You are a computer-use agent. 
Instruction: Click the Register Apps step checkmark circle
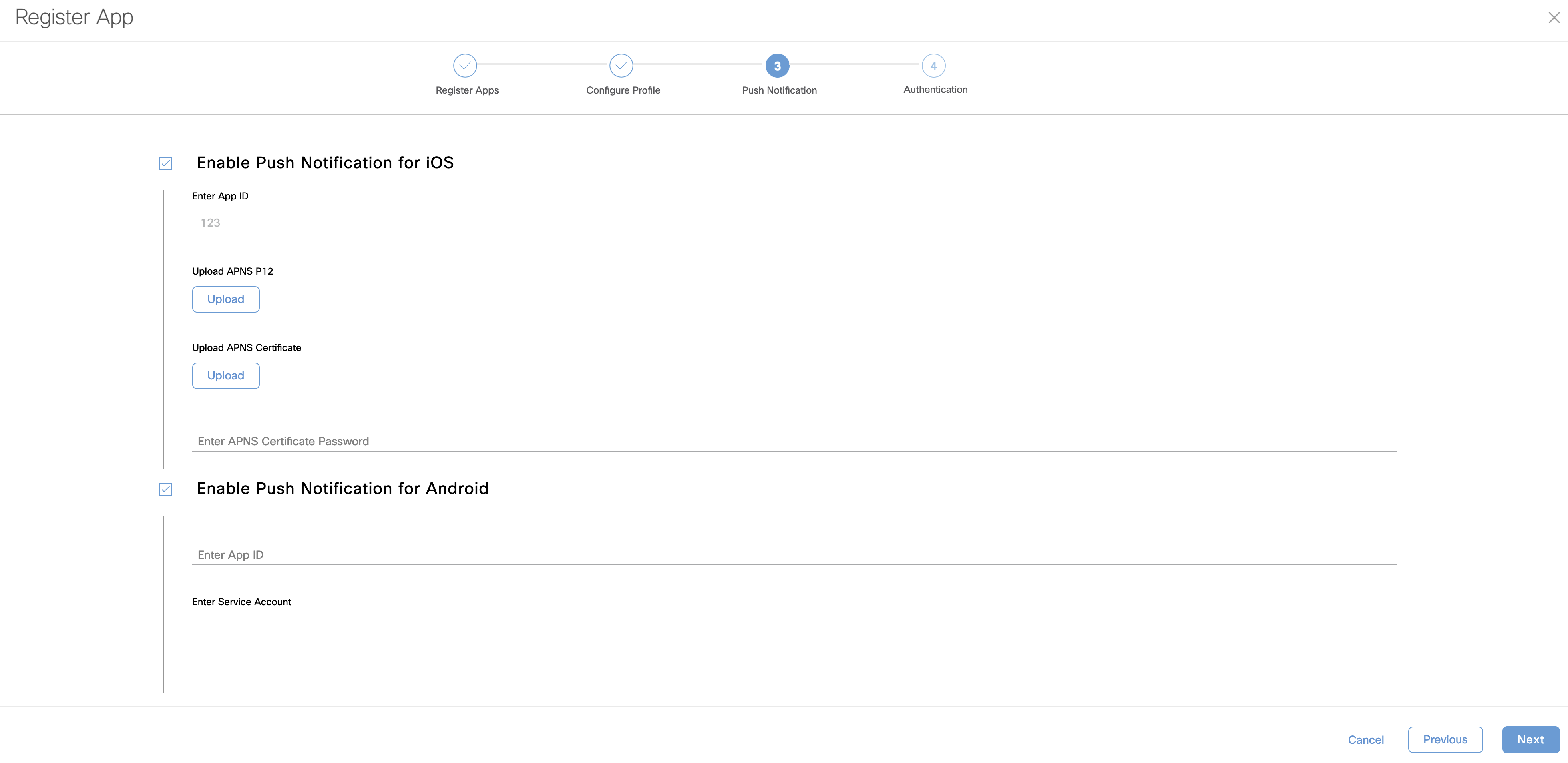pos(465,66)
